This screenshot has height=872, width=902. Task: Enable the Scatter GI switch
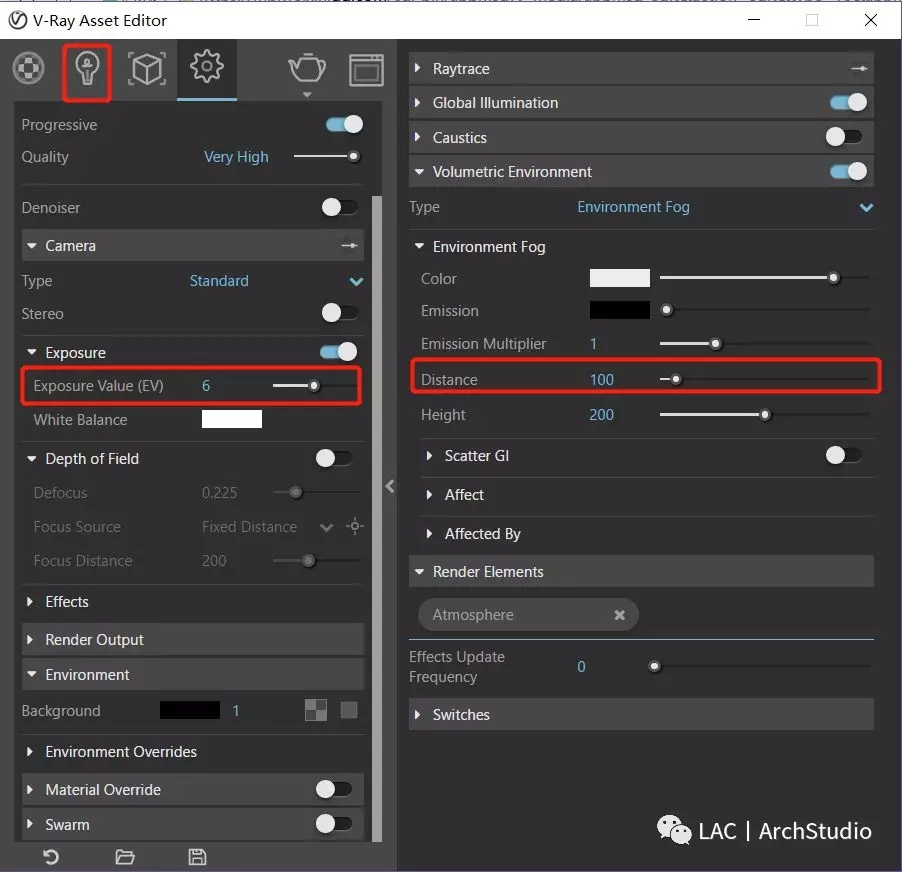pyautogui.click(x=843, y=456)
